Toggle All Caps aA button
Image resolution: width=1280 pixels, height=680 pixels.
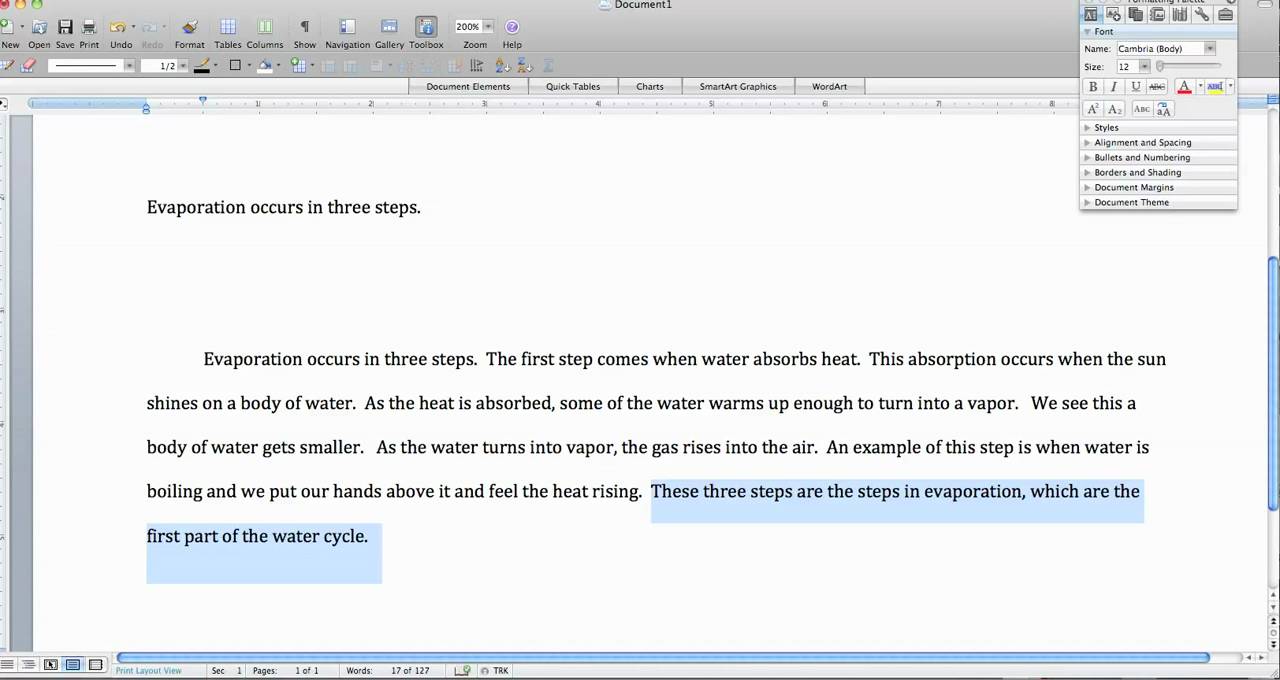click(1164, 109)
